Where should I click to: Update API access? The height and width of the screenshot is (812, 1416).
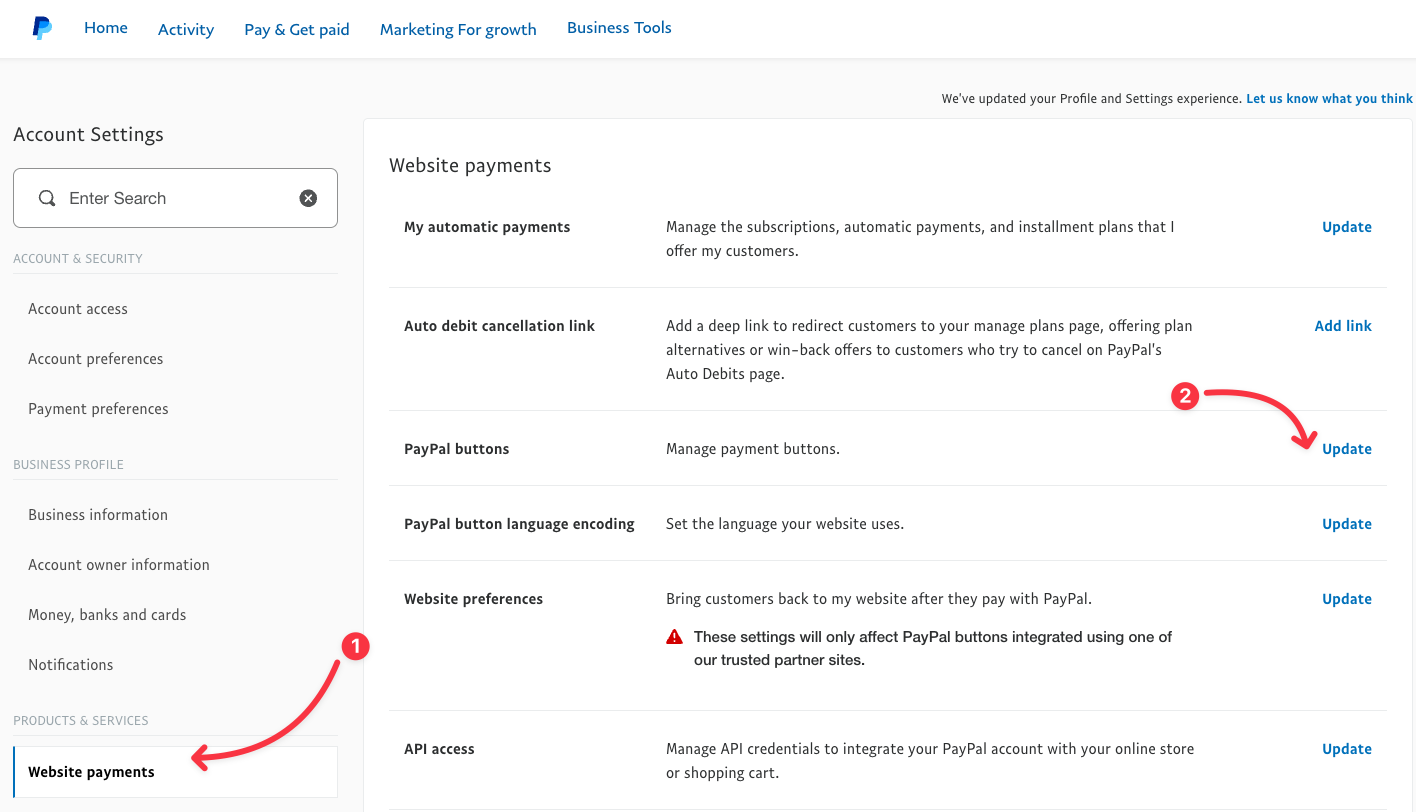1347,749
